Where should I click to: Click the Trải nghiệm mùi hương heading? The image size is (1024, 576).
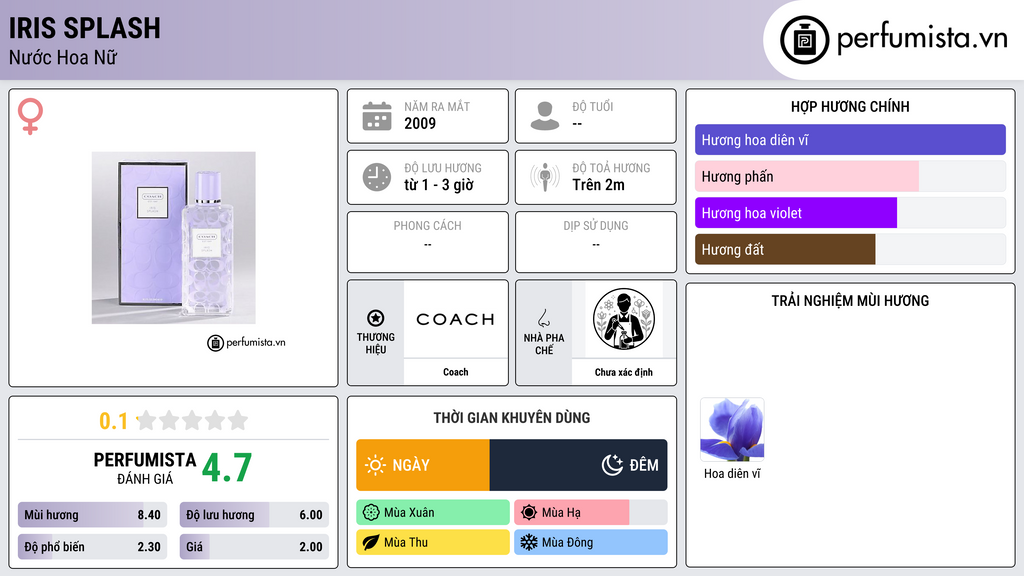(x=850, y=300)
